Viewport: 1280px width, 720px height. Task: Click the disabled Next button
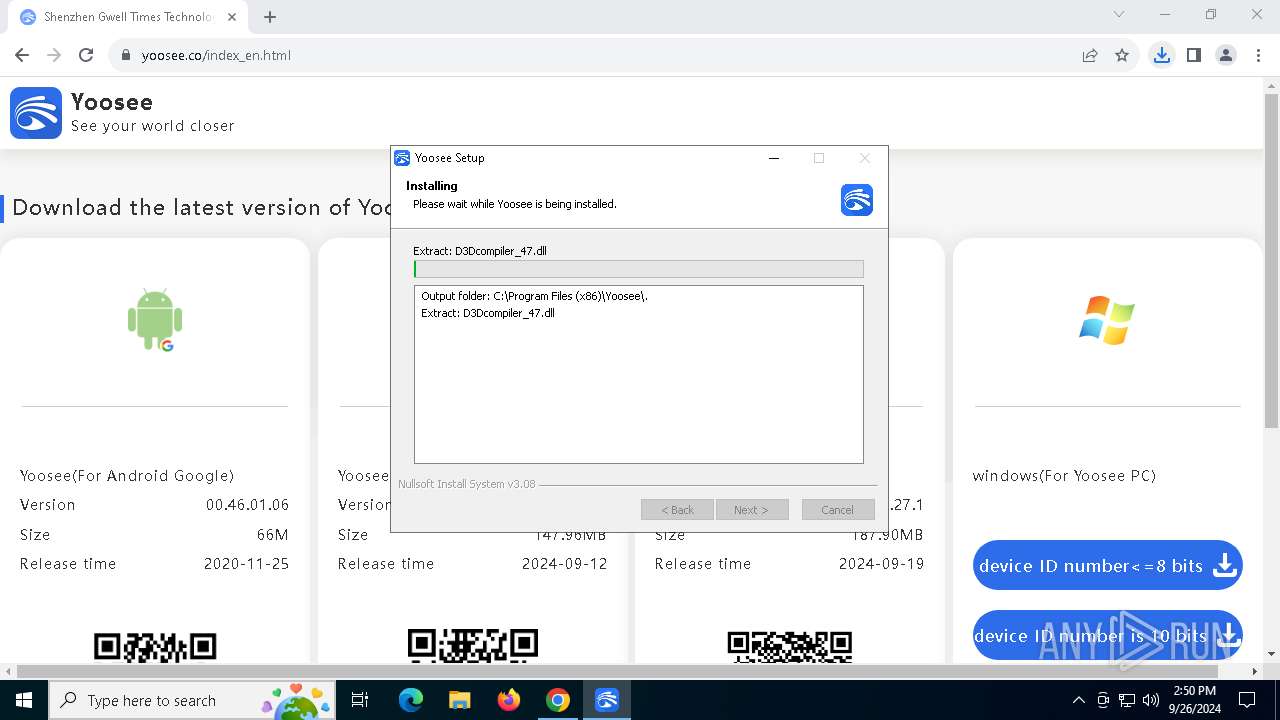pos(751,510)
